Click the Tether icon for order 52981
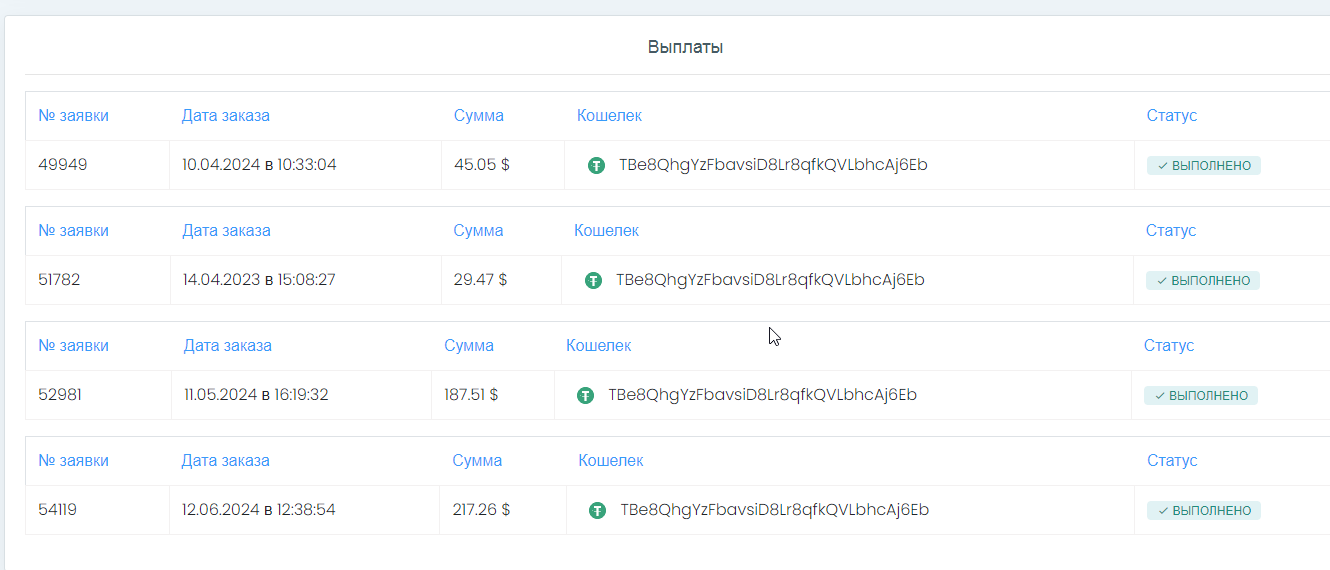 coord(586,396)
